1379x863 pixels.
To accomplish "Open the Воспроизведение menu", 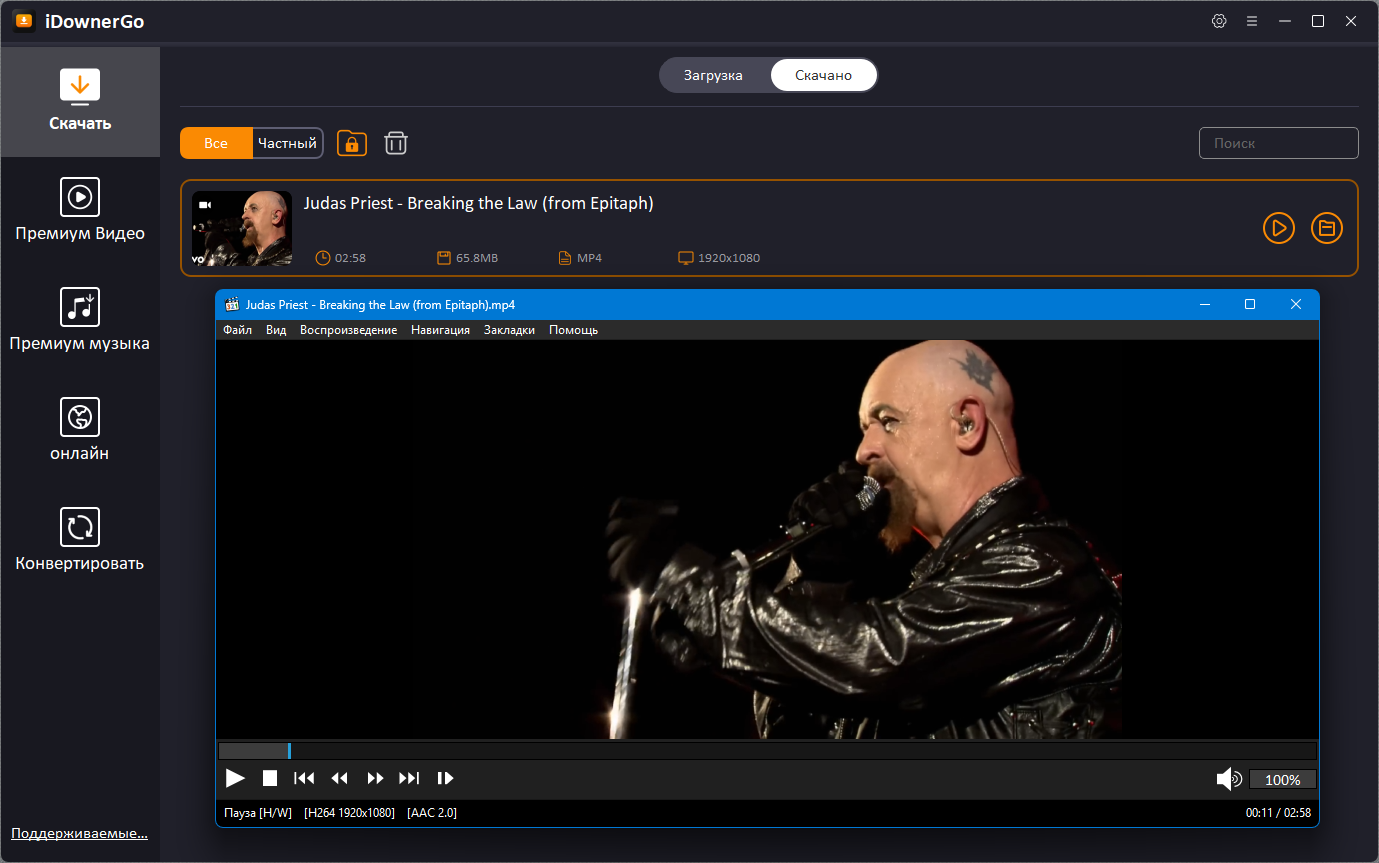I will [x=348, y=330].
